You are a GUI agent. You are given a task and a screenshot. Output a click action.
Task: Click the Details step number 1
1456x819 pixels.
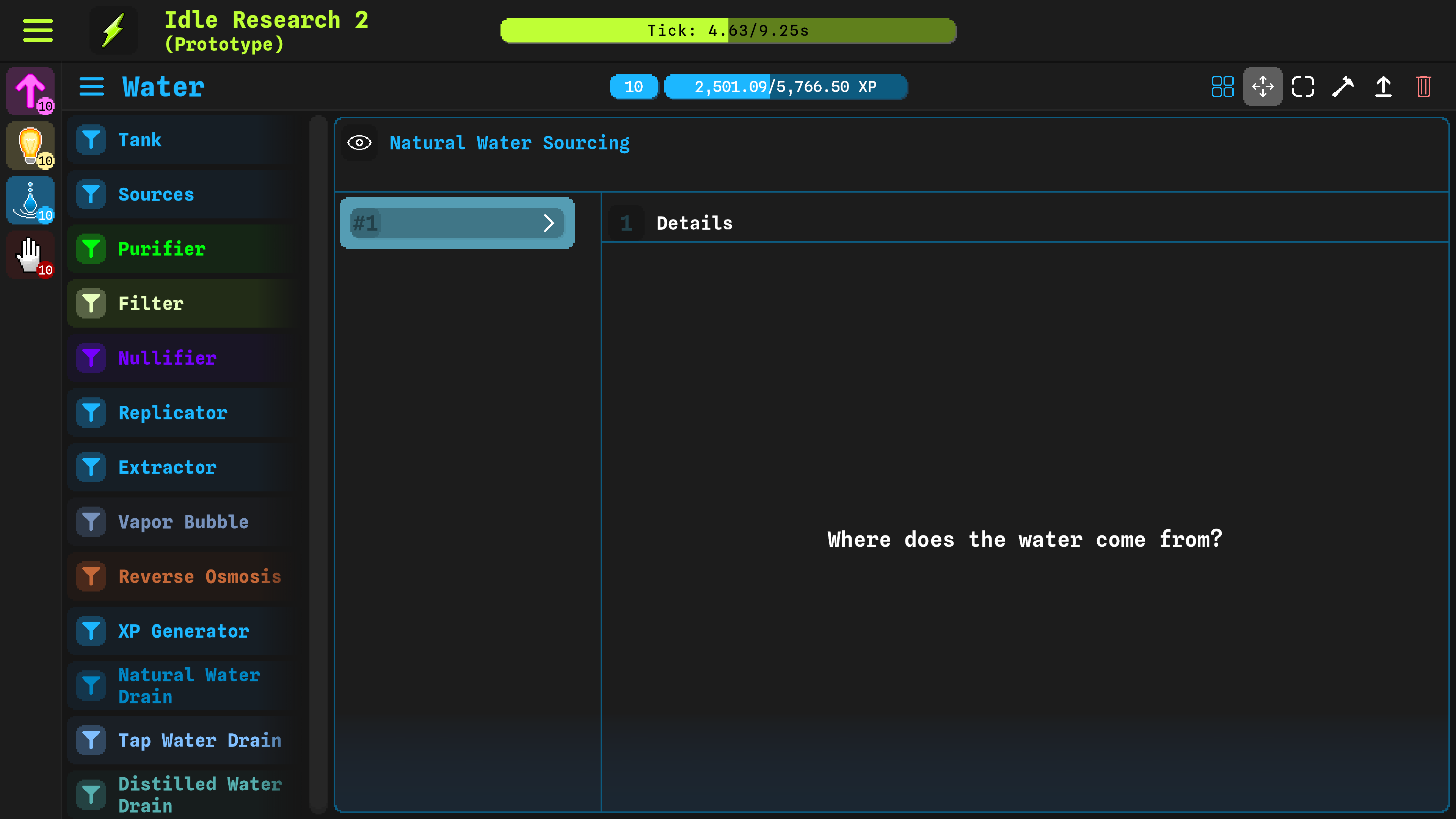coord(626,223)
